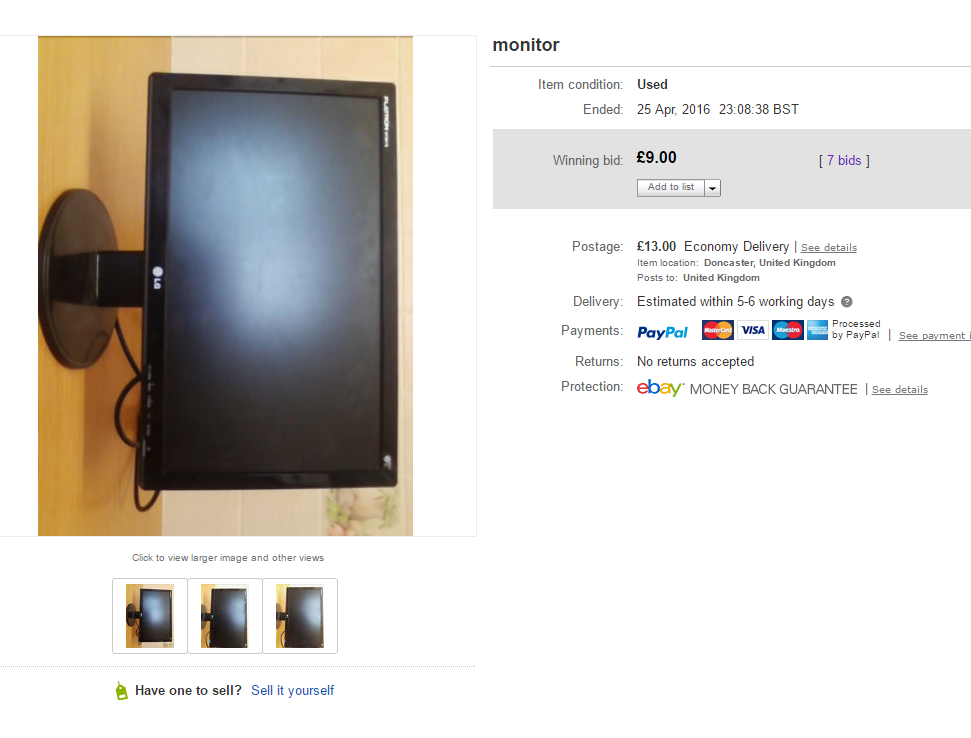Click the green sell tag icon
This screenshot has width=971, height=738.
coord(121,691)
